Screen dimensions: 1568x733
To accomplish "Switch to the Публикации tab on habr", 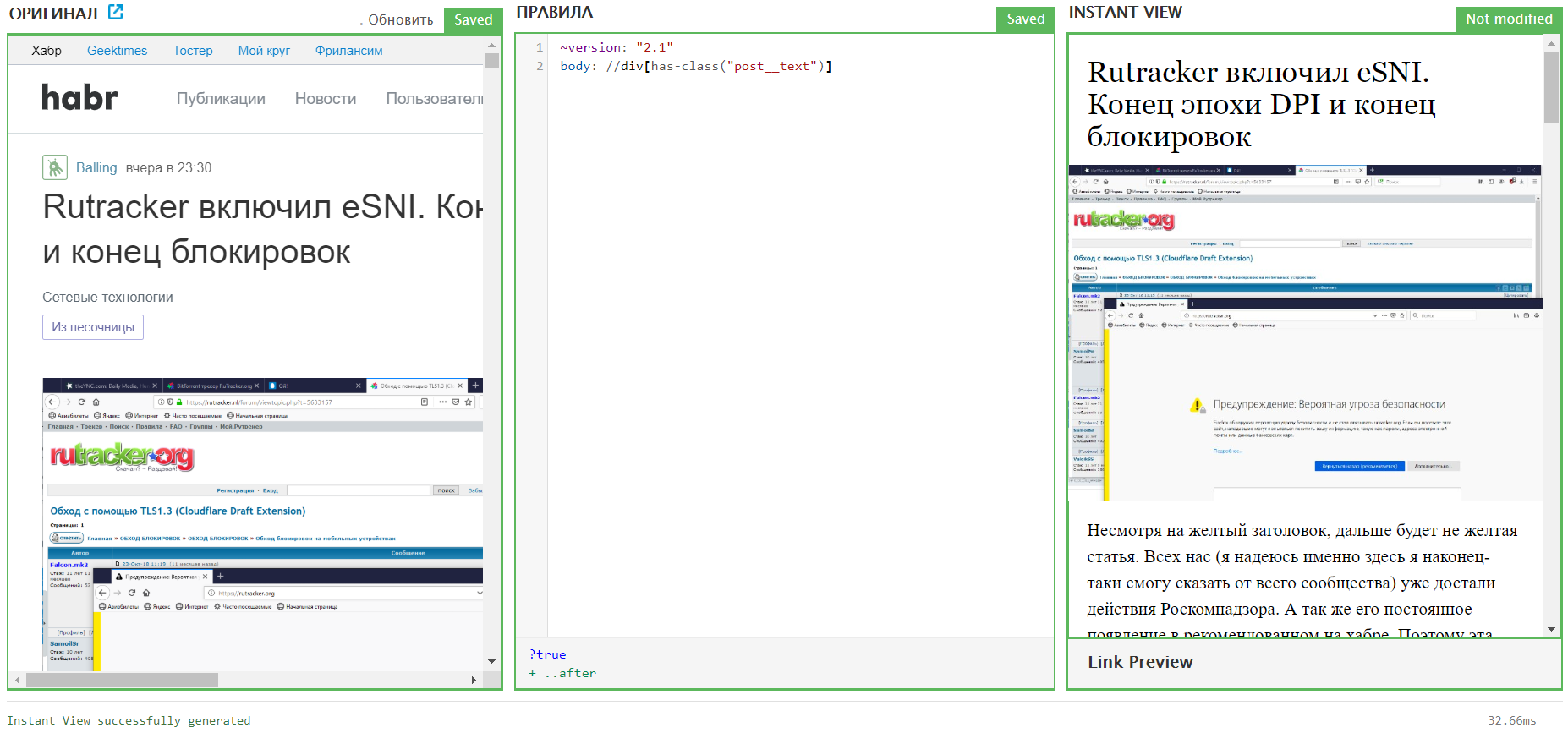I will pyautogui.click(x=221, y=99).
